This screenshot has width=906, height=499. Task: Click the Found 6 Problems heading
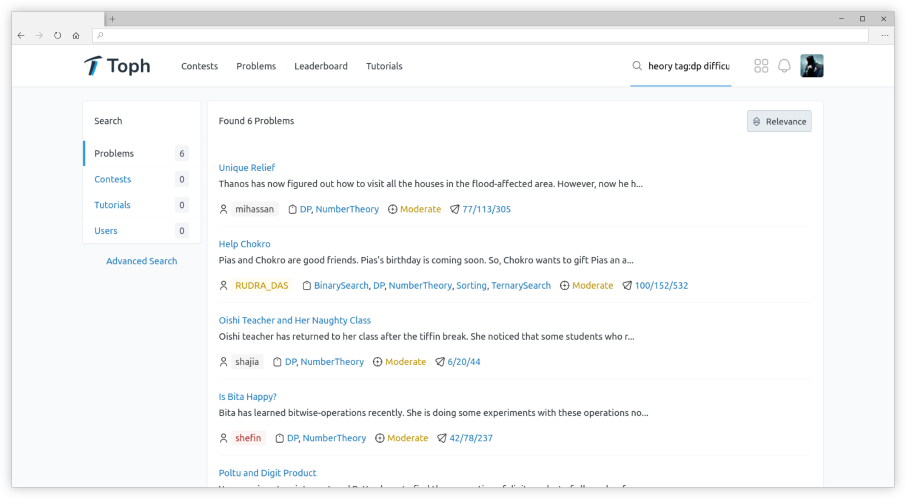click(256, 121)
